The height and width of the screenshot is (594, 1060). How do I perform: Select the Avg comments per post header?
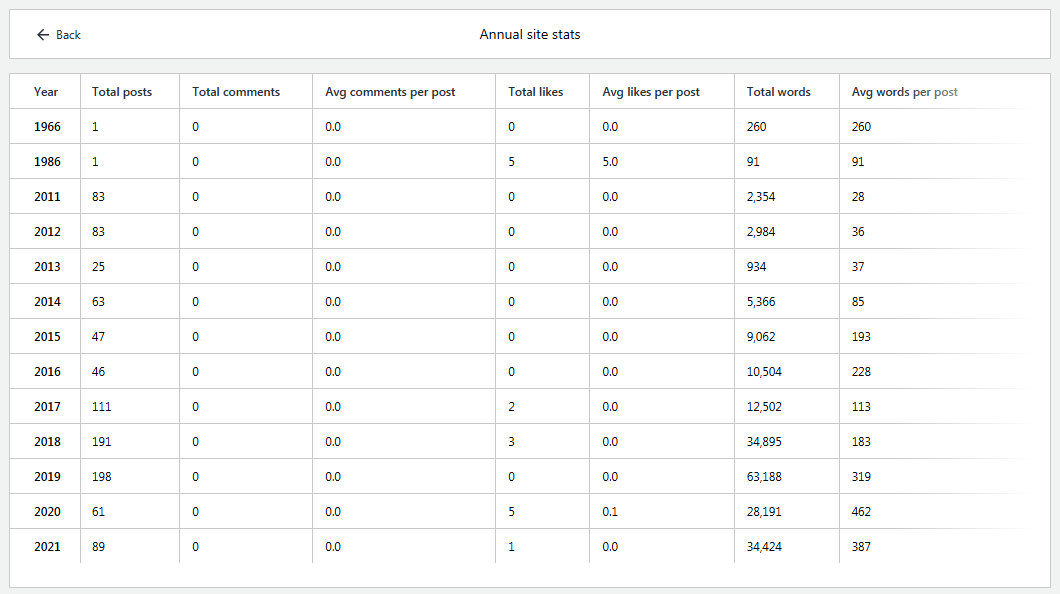(x=390, y=92)
